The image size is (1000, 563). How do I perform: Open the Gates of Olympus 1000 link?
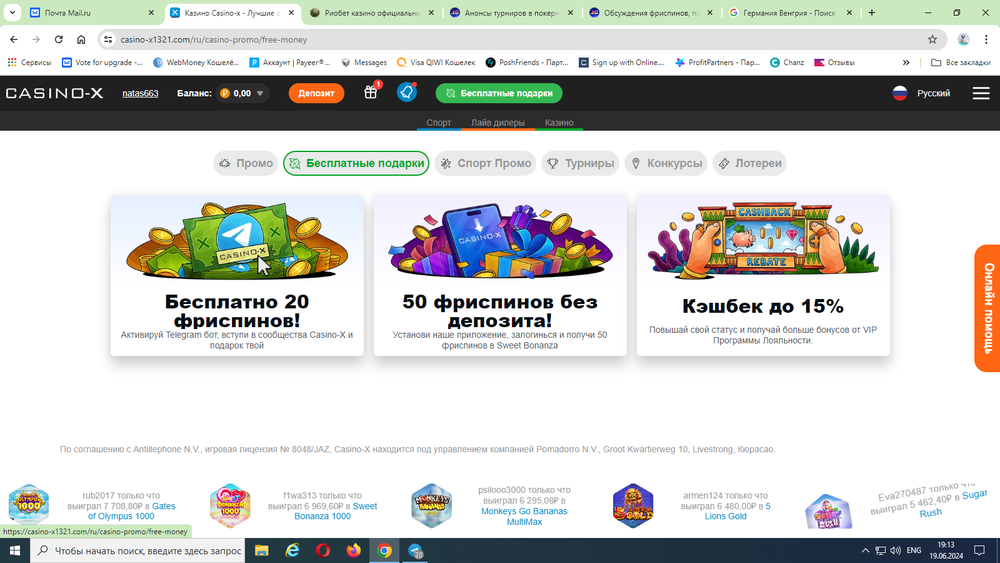pyautogui.click(x=132, y=511)
